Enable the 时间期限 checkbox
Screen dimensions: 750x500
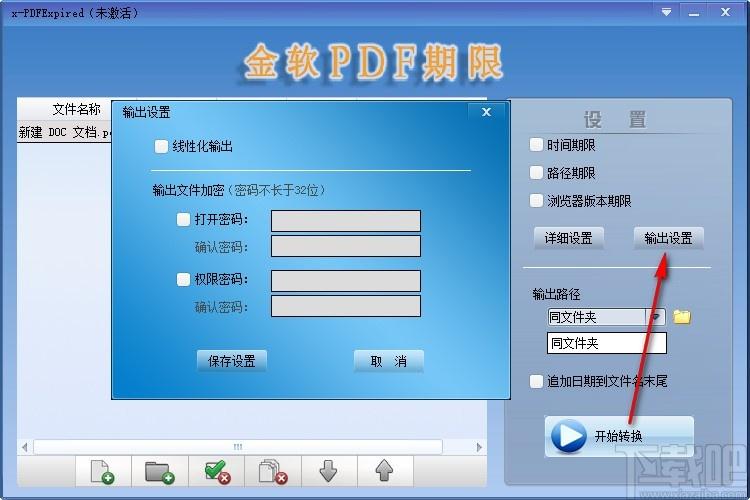click(x=536, y=145)
